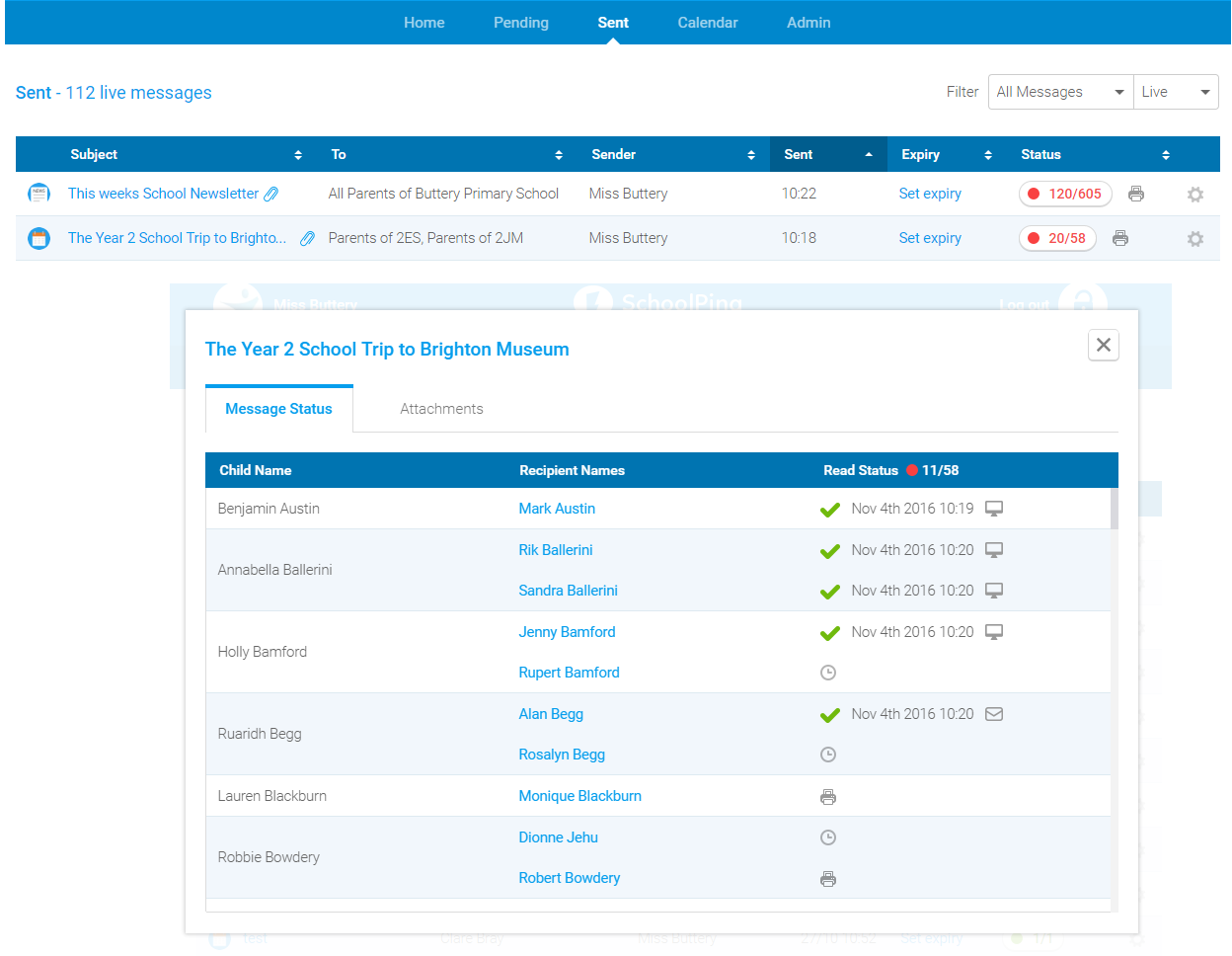
Task: Select the Message Status tab
Action: 278,409
